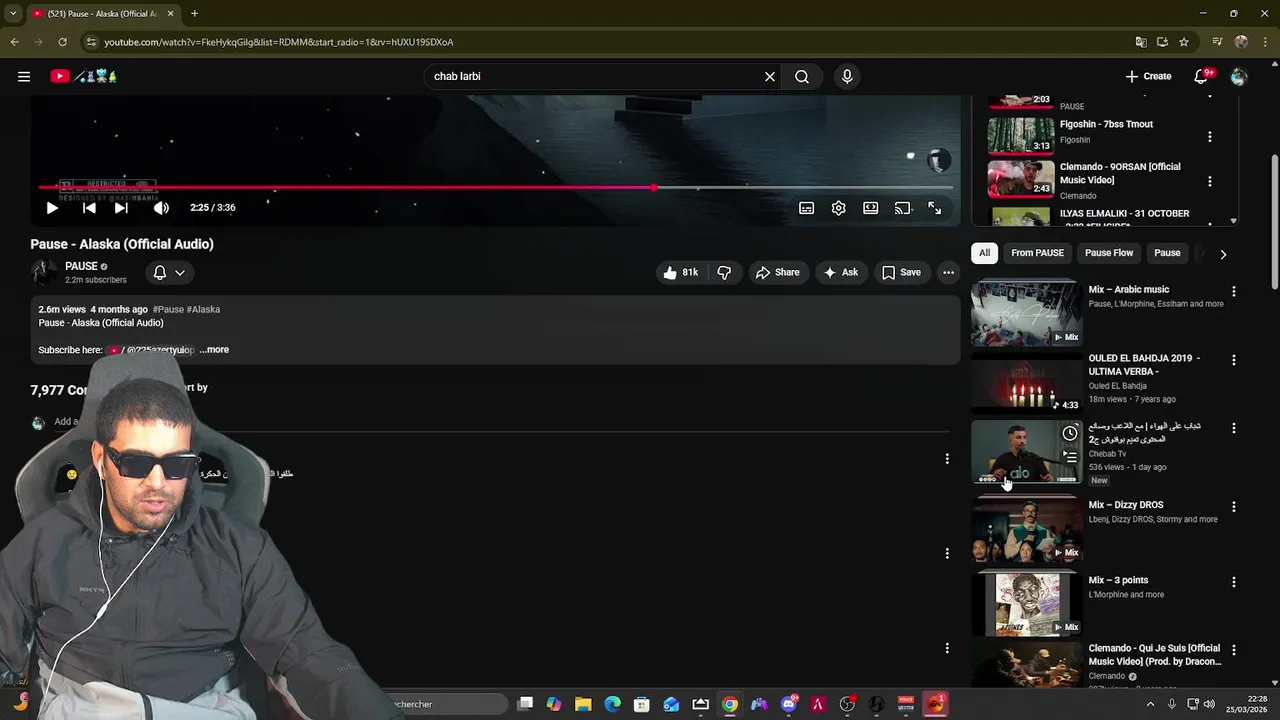Open player settings gear
The image size is (1280, 720).
838,208
